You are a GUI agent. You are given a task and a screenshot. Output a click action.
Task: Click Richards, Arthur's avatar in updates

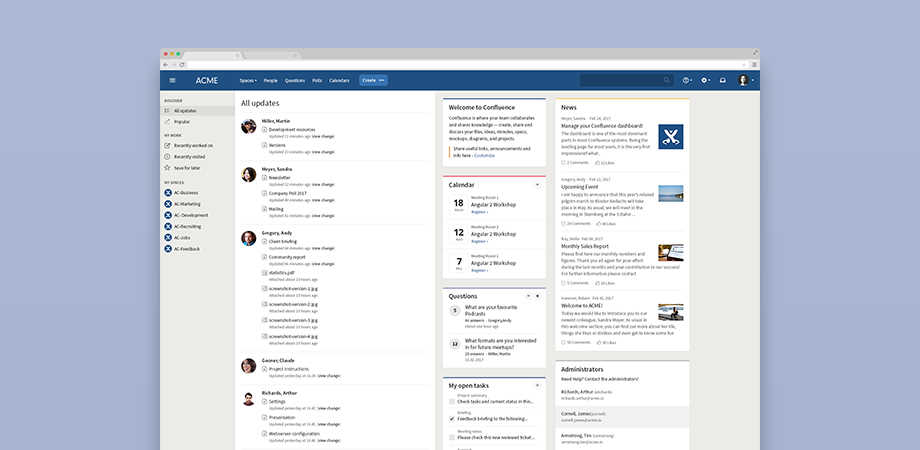click(249, 398)
